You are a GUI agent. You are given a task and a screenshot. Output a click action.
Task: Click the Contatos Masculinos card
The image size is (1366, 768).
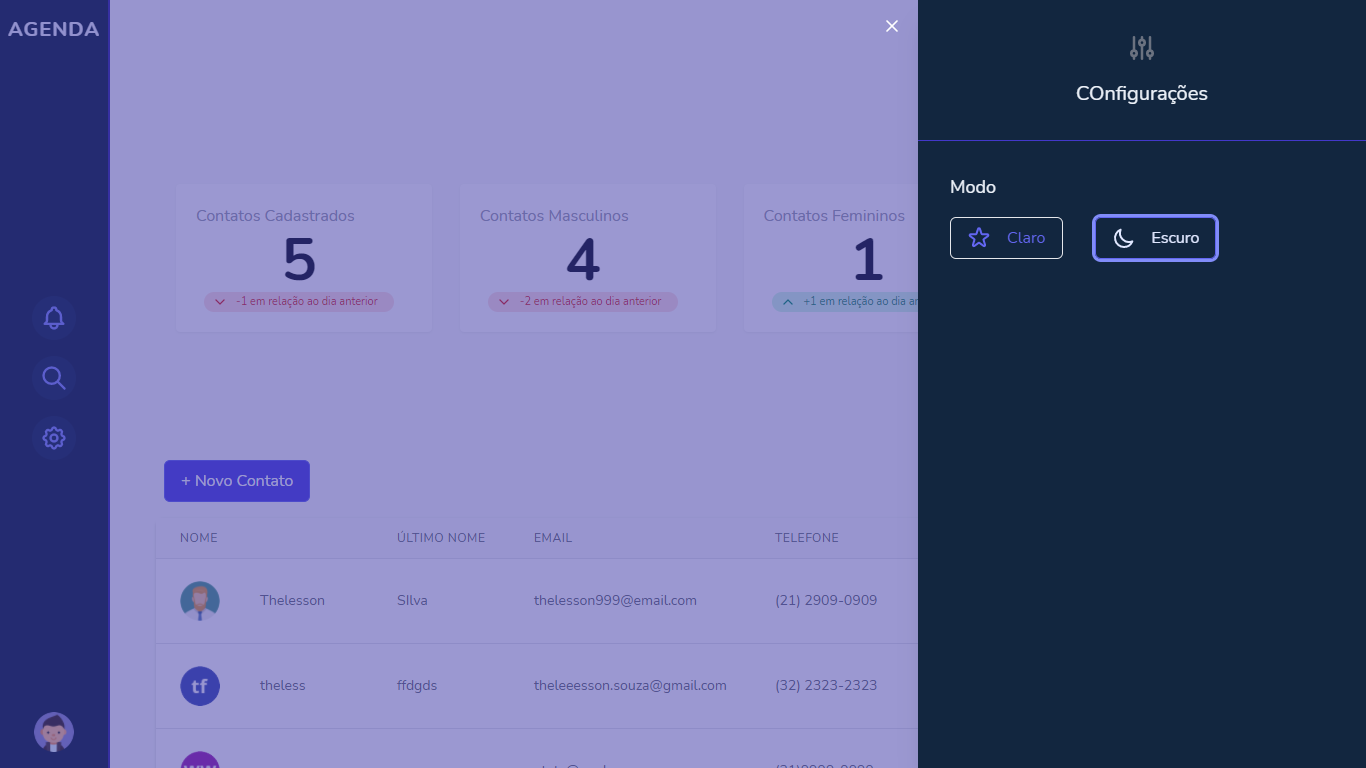pos(588,258)
